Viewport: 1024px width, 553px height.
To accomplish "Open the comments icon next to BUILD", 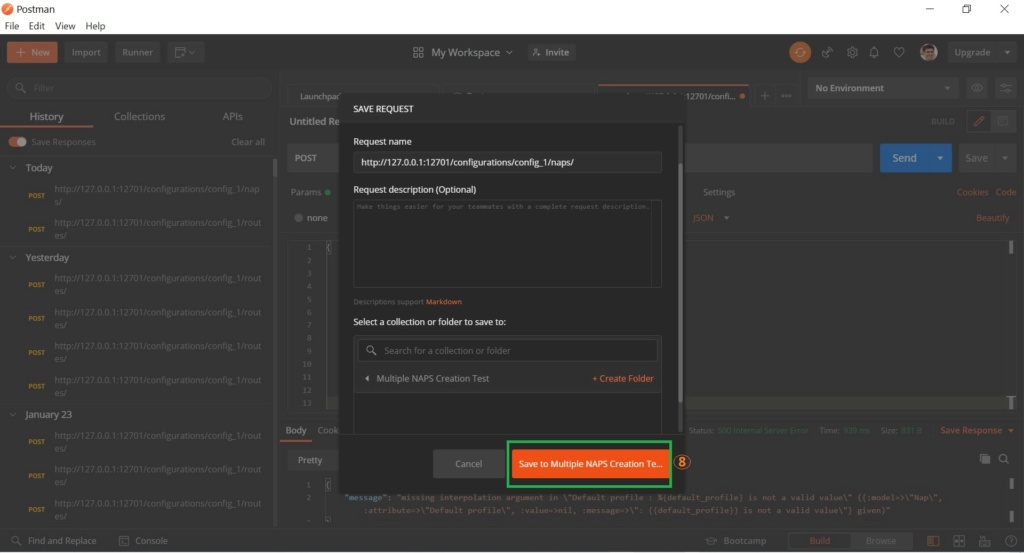I will coord(1003,121).
